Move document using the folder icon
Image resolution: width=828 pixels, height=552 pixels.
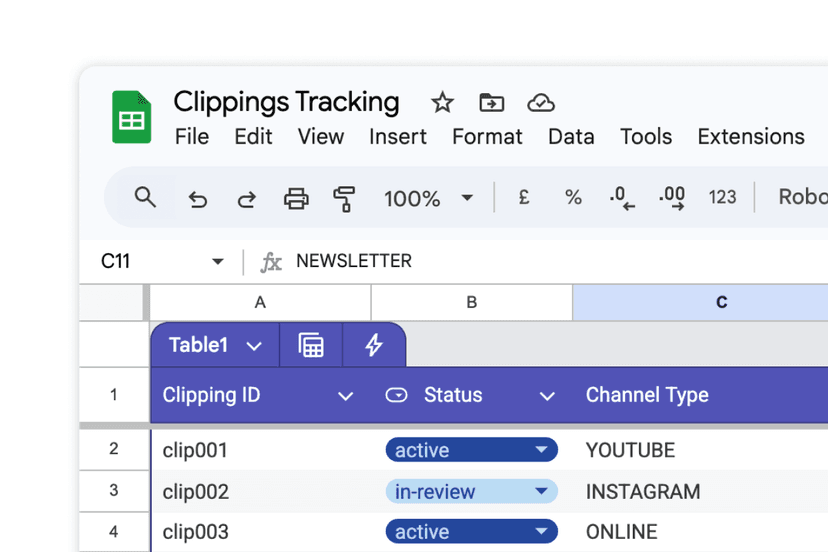(x=491, y=103)
